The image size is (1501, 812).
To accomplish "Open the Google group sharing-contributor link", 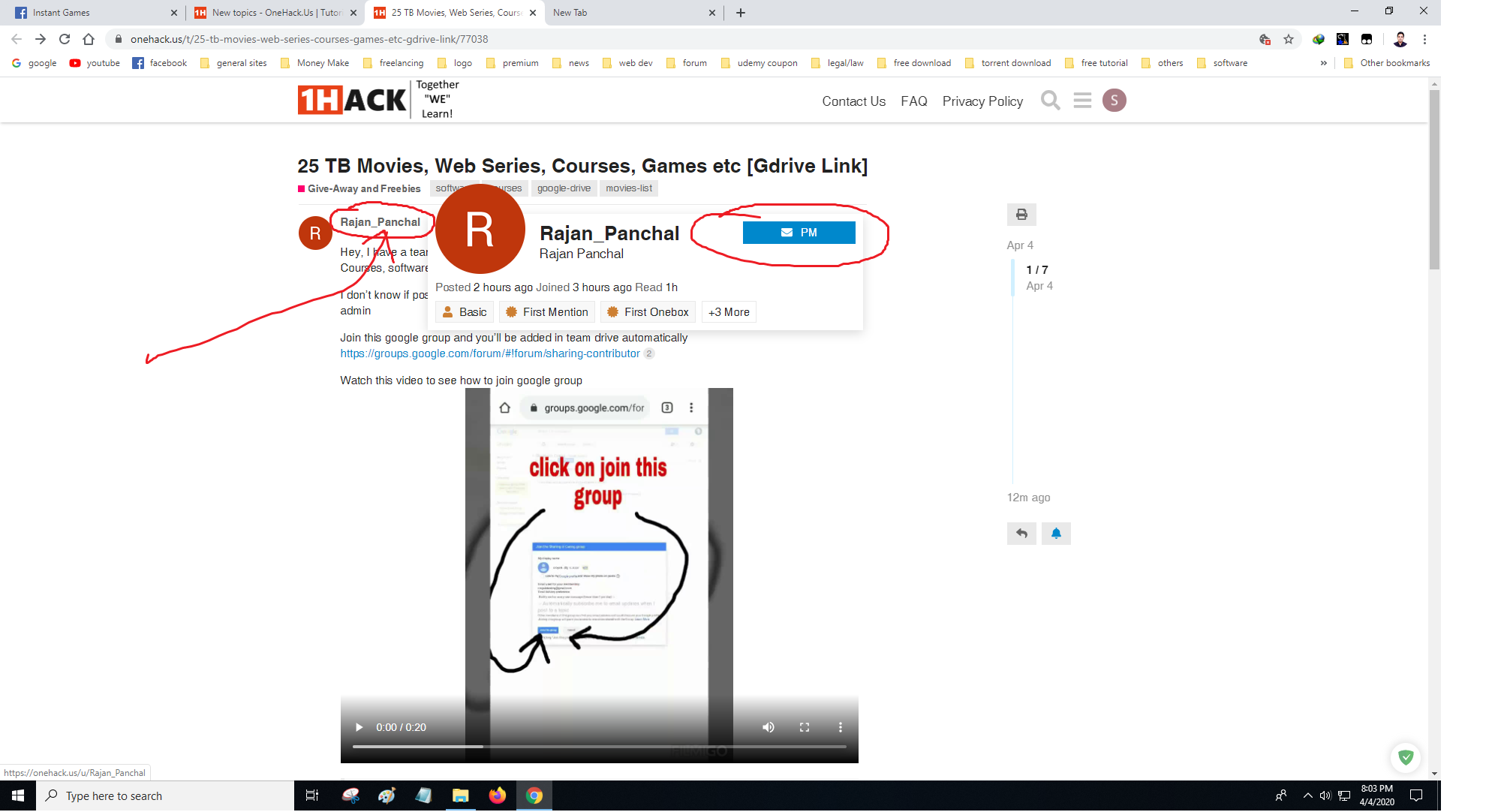I will click(490, 353).
